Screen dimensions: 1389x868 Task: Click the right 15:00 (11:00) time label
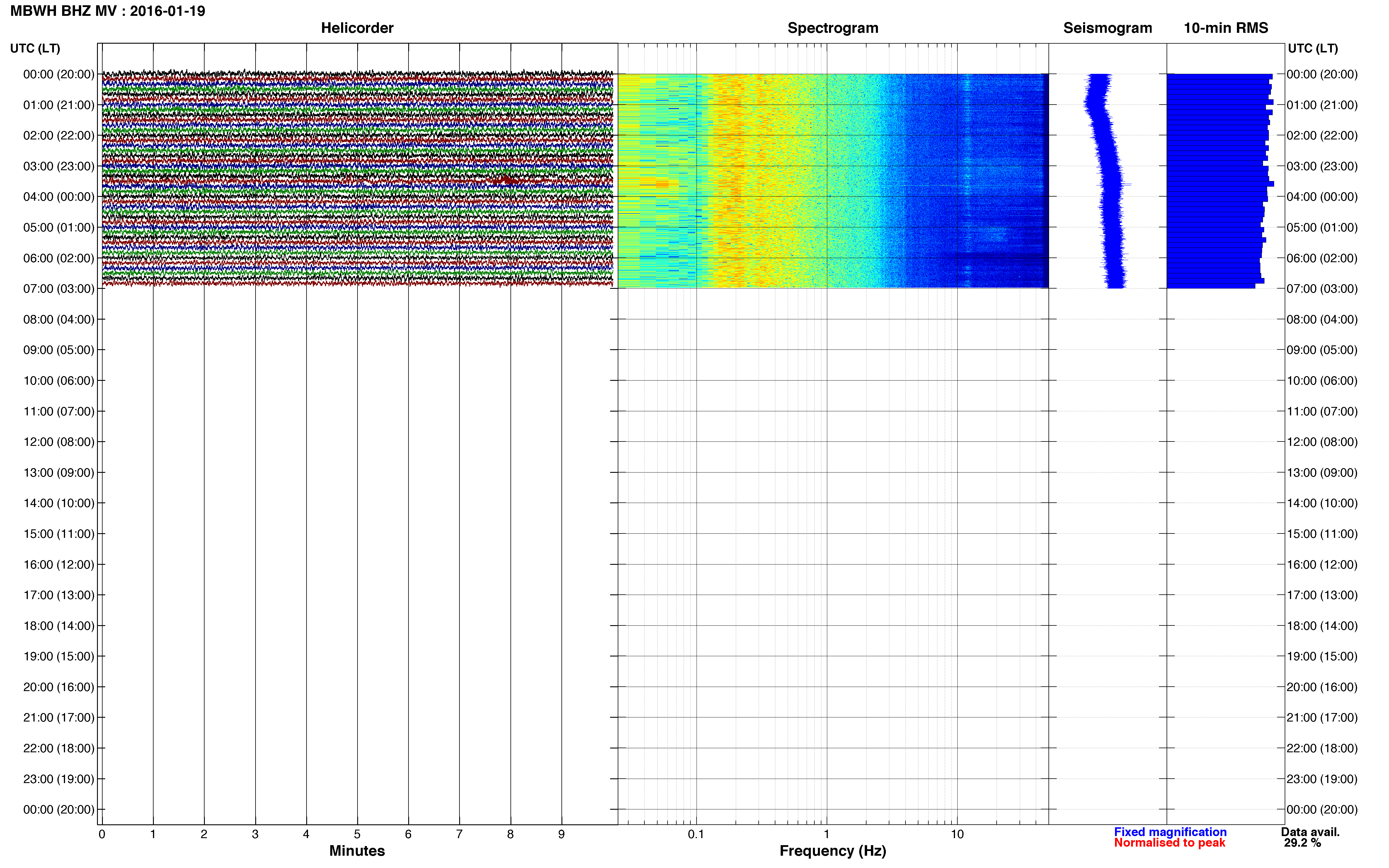1322,534
